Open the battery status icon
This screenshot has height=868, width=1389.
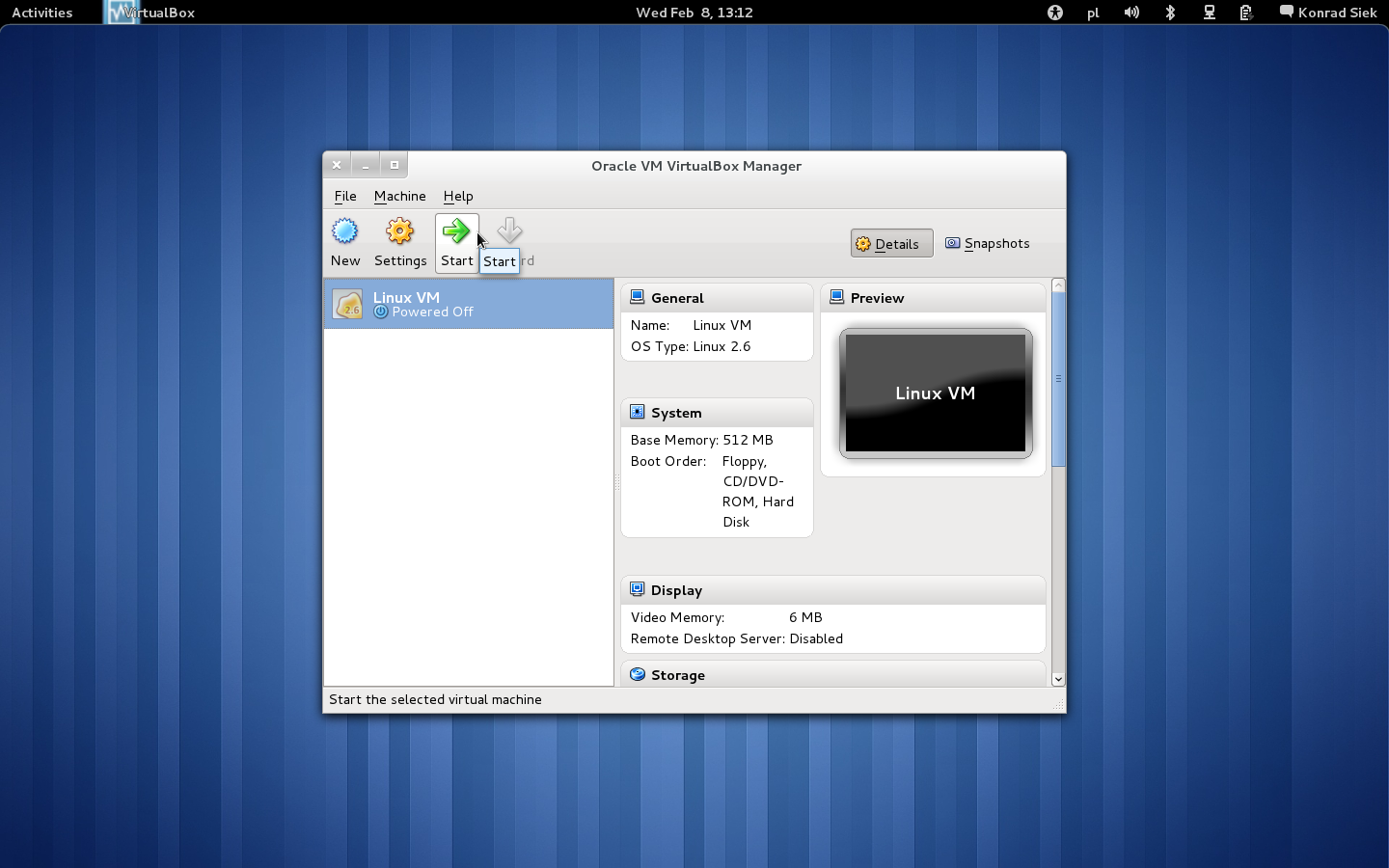pyautogui.click(x=1246, y=13)
